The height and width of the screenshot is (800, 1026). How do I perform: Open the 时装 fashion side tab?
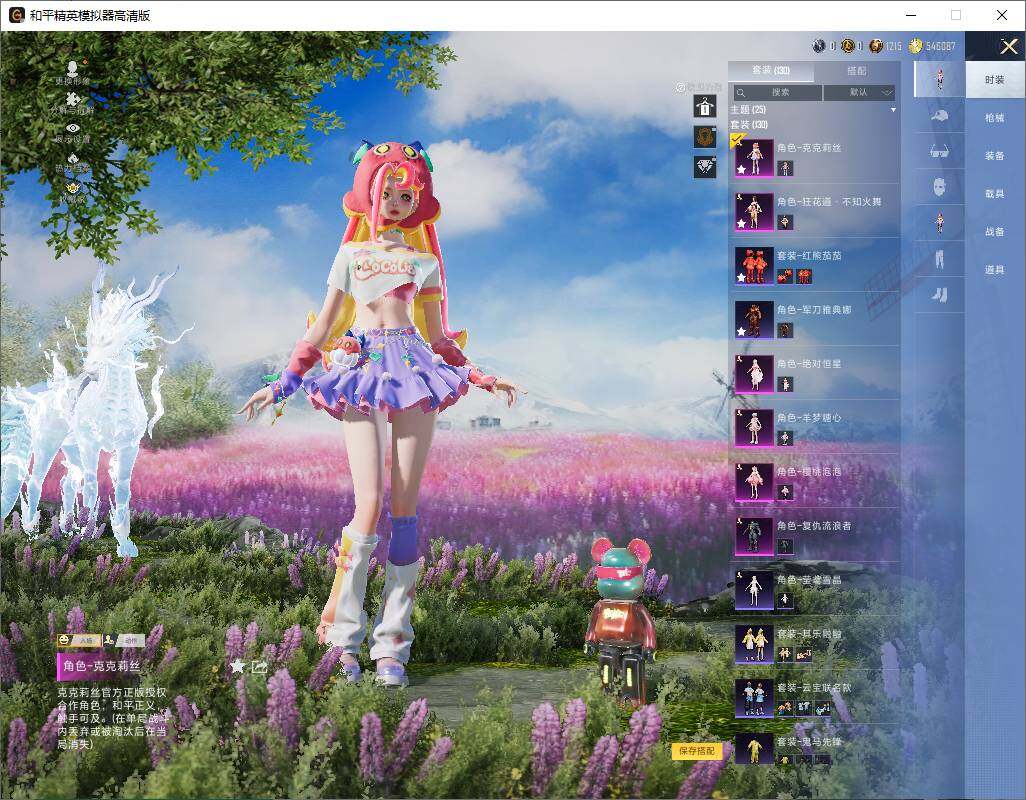tap(995, 80)
